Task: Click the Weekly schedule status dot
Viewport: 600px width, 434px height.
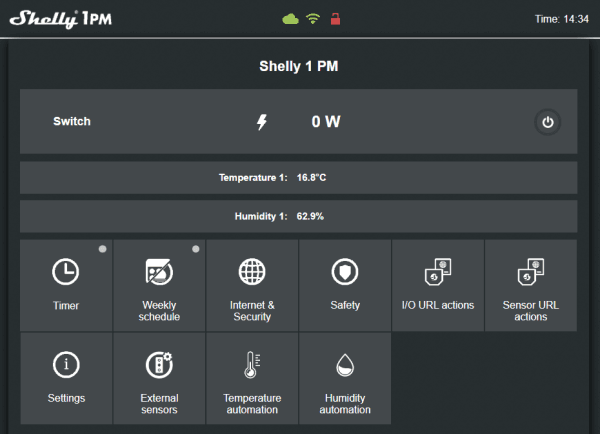Action: coord(195,249)
